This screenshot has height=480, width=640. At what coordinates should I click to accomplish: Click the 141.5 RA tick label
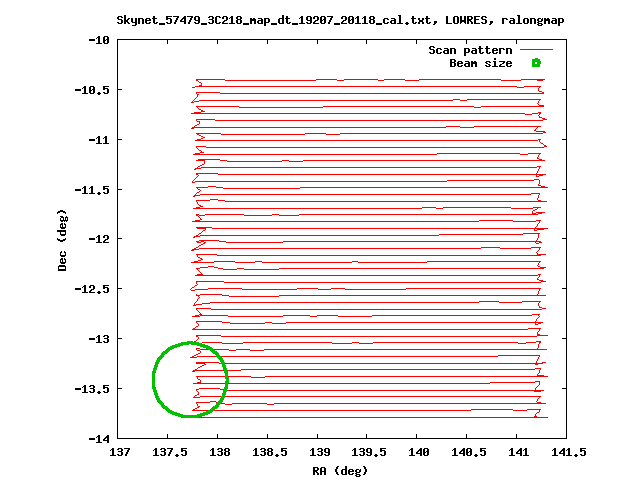point(569,452)
